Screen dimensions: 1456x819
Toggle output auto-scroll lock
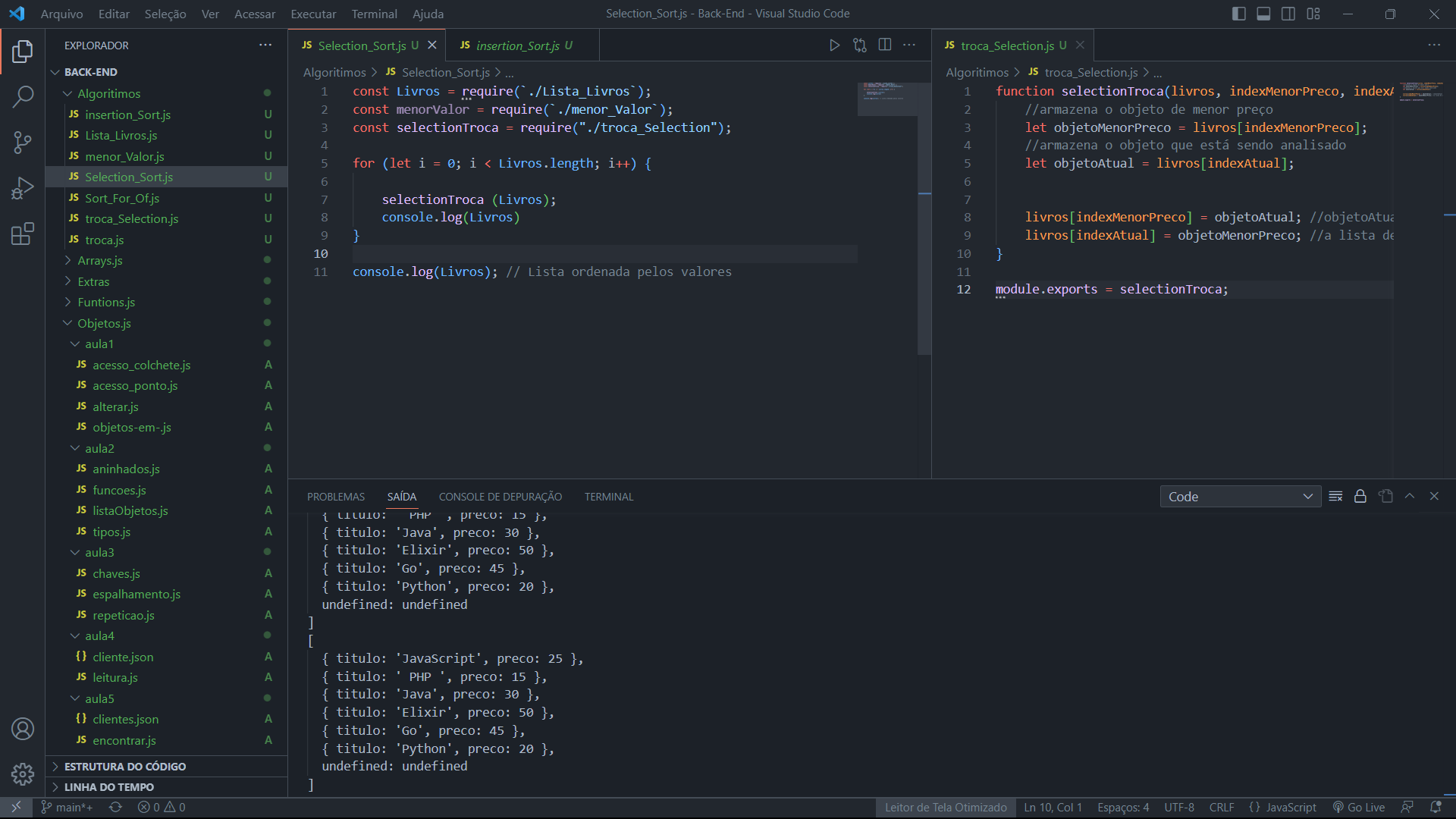coord(1360,496)
